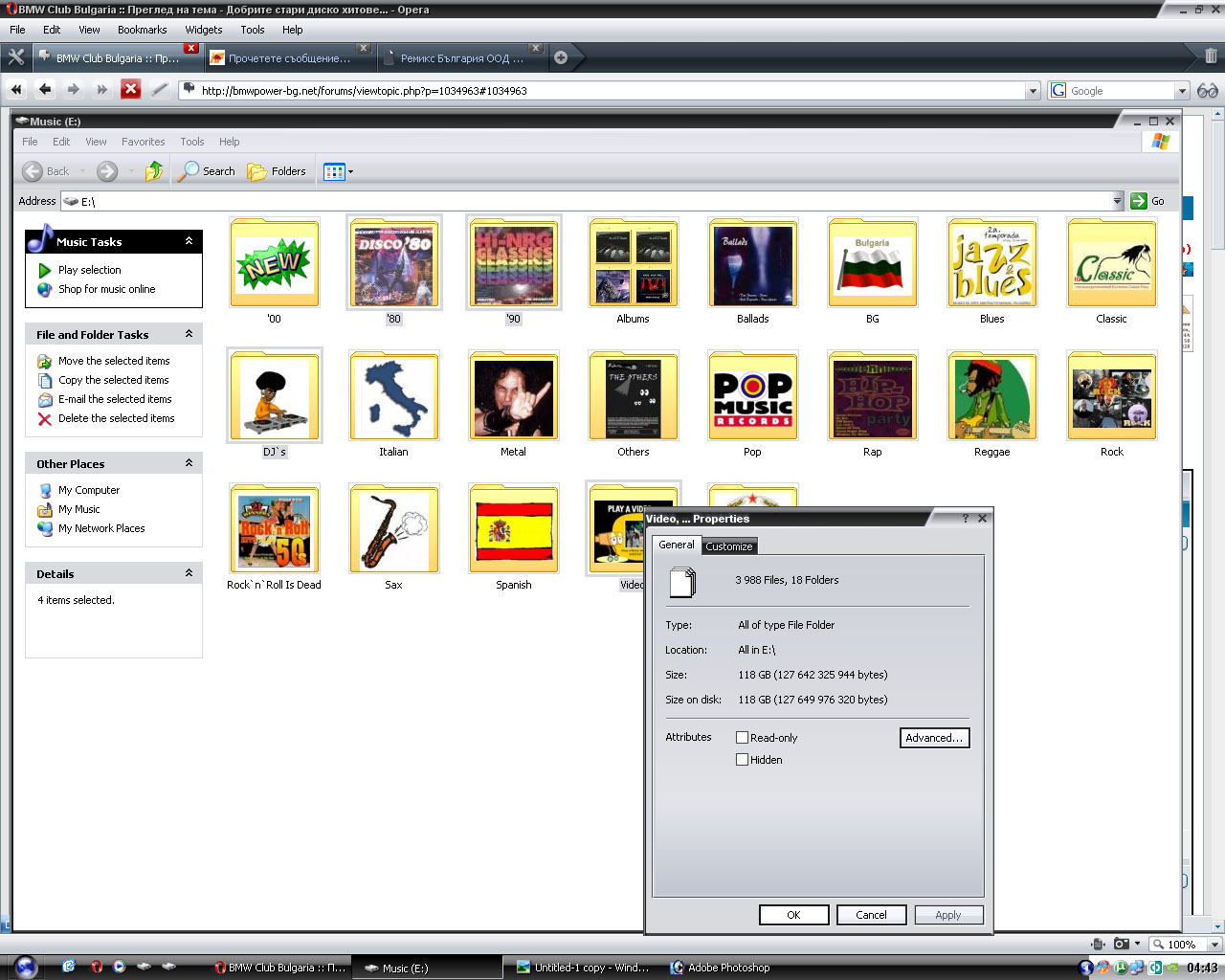Collapse the File and Folder Tasks panel
The height and width of the screenshot is (980, 1225).
tap(189, 334)
